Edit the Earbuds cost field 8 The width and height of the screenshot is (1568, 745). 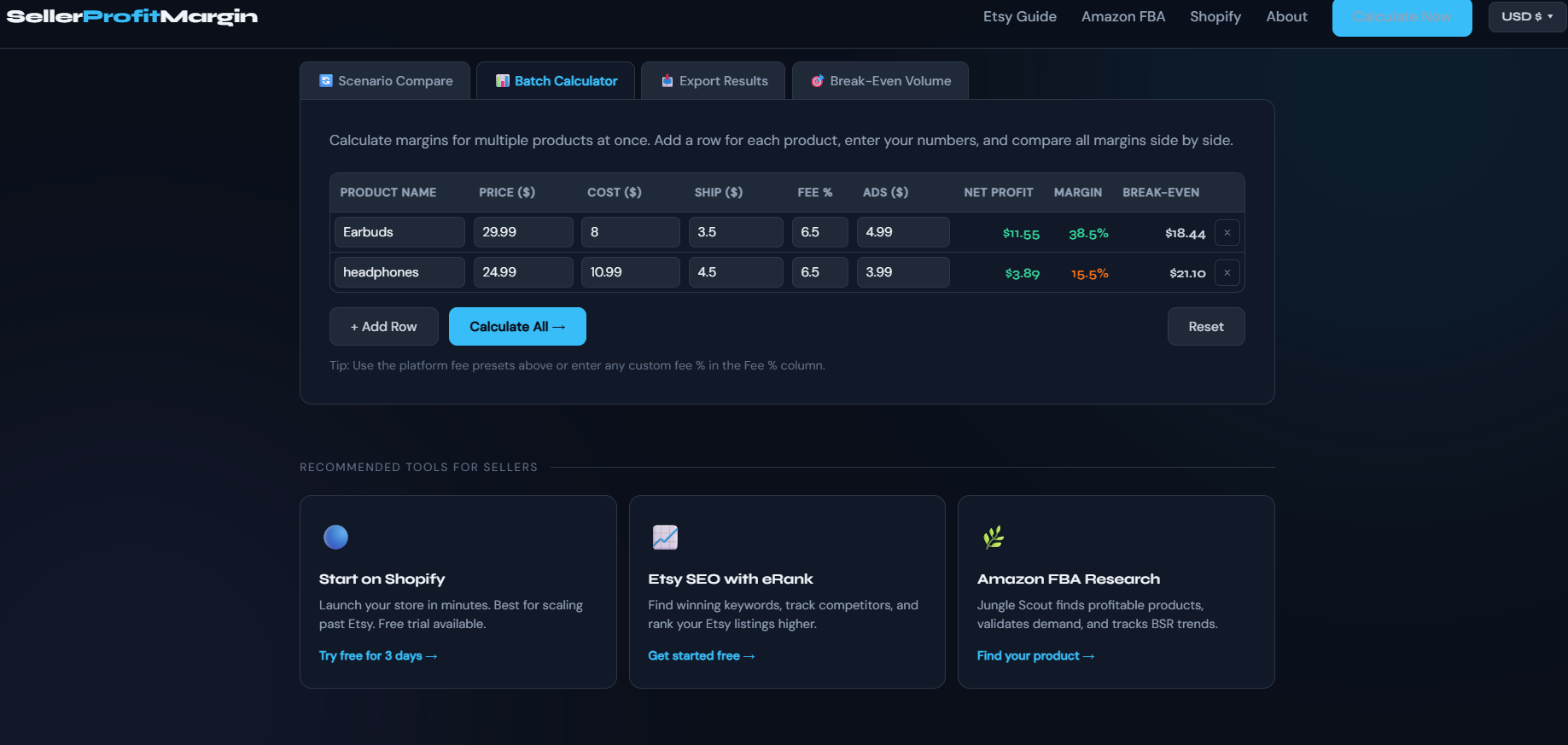(631, 232)
